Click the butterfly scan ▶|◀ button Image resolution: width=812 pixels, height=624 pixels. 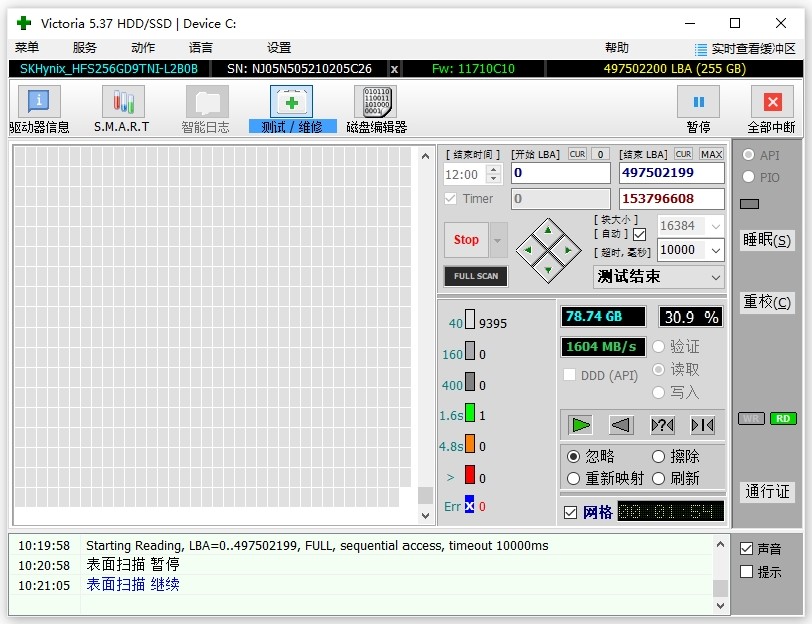tap(703, 425)
